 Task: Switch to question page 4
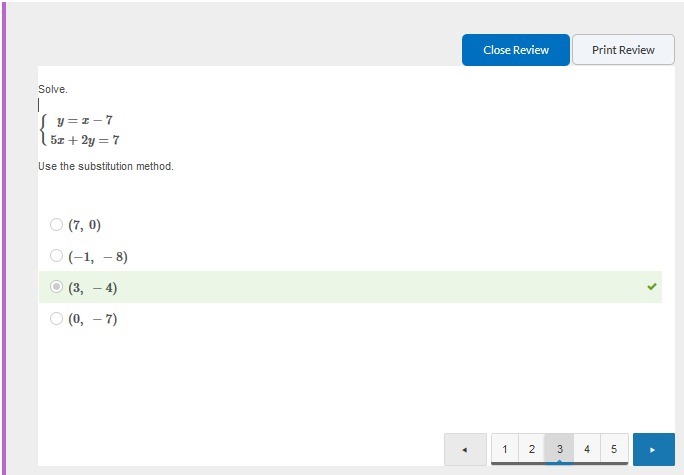[x=587, y=449]
